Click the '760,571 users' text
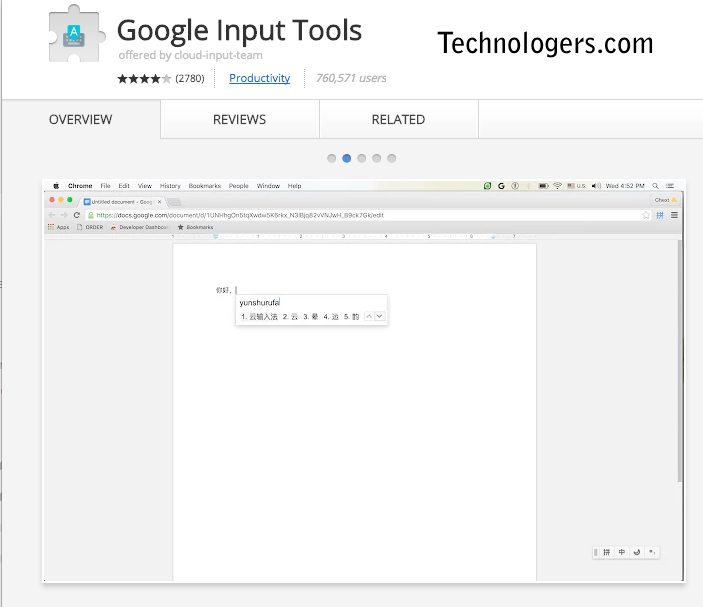 point(351,78)
